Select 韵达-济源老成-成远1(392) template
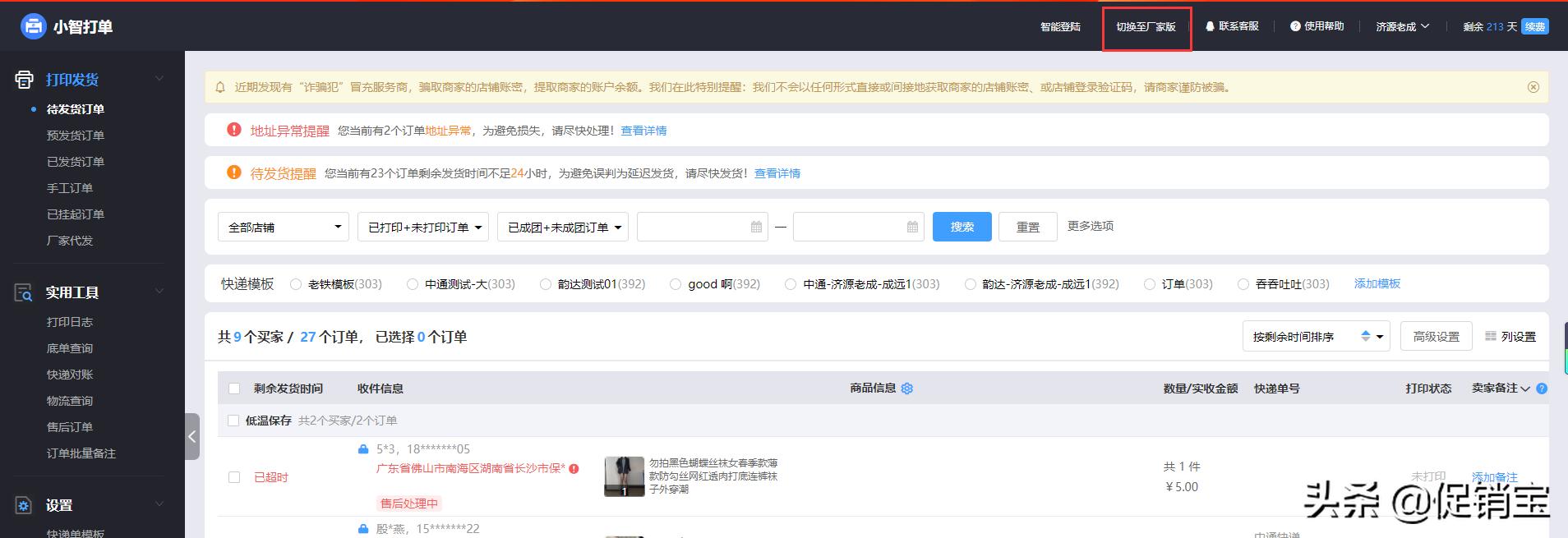Viewport: 1568px width, 538px height. (x=971, y=284)
